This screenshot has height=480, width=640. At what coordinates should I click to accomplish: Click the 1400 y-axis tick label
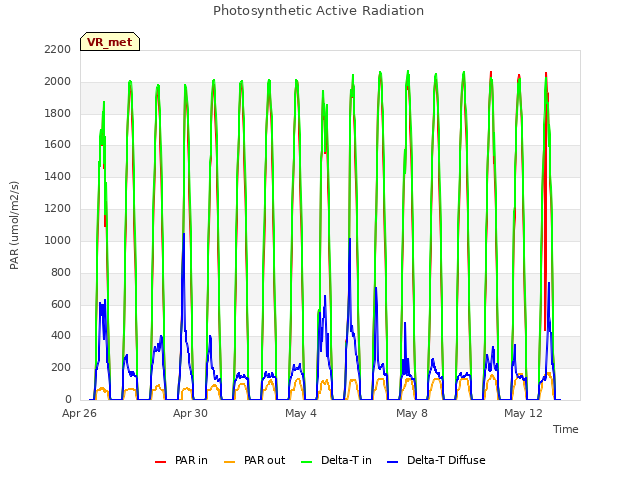tap(58, 176)
